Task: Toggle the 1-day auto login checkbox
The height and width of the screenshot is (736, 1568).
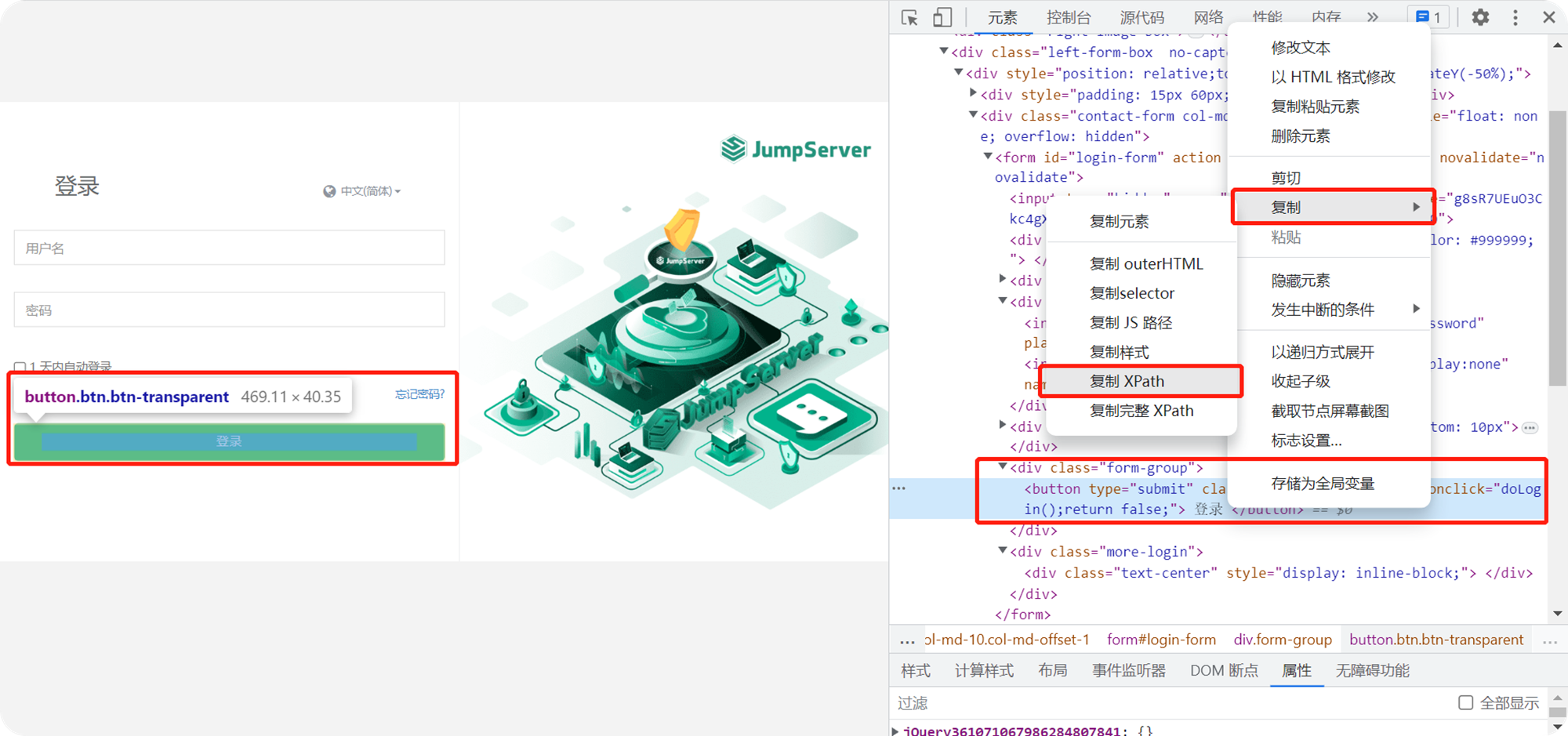Action: 20,367
